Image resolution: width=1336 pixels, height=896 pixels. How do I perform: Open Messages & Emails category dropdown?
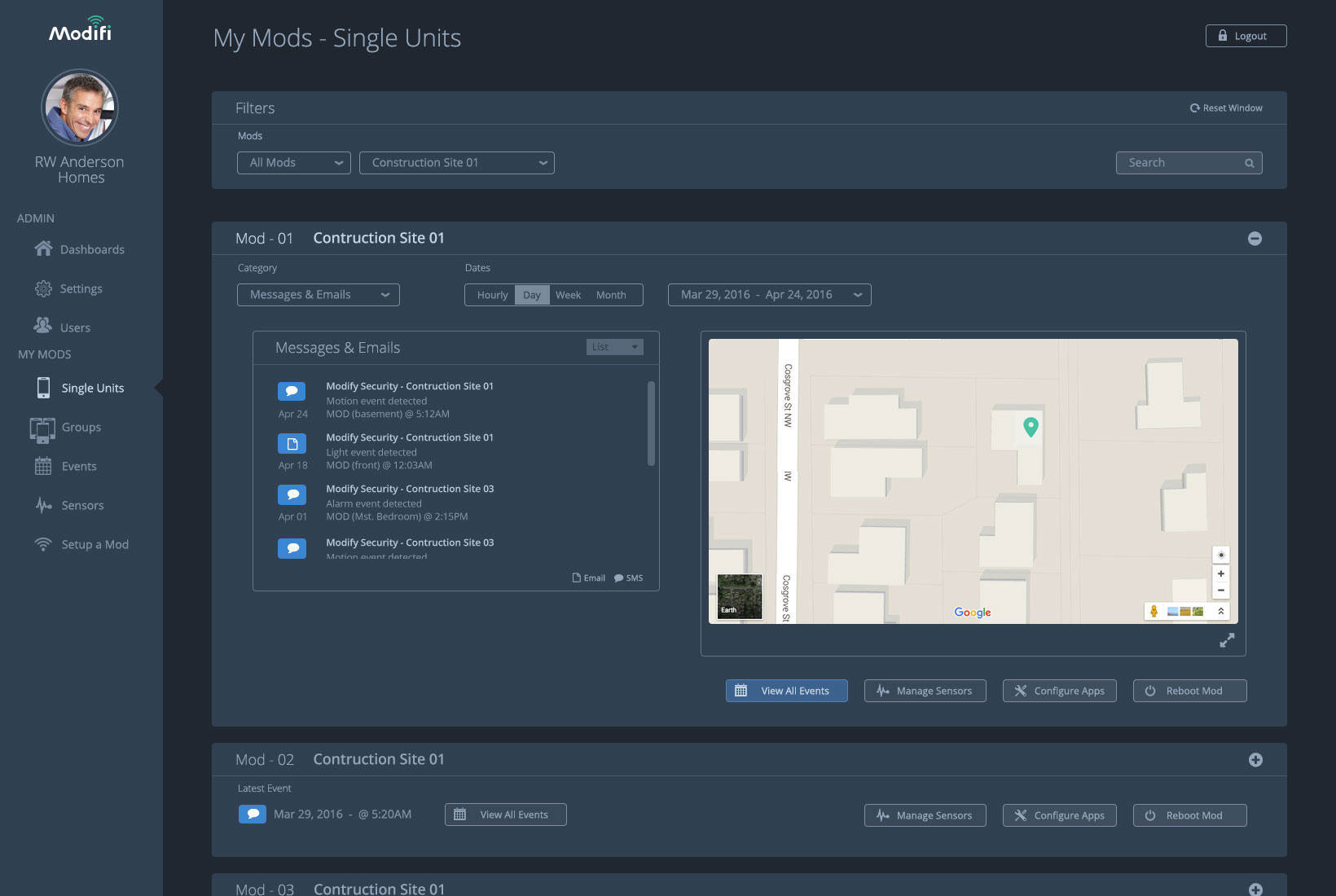point(319,295)
